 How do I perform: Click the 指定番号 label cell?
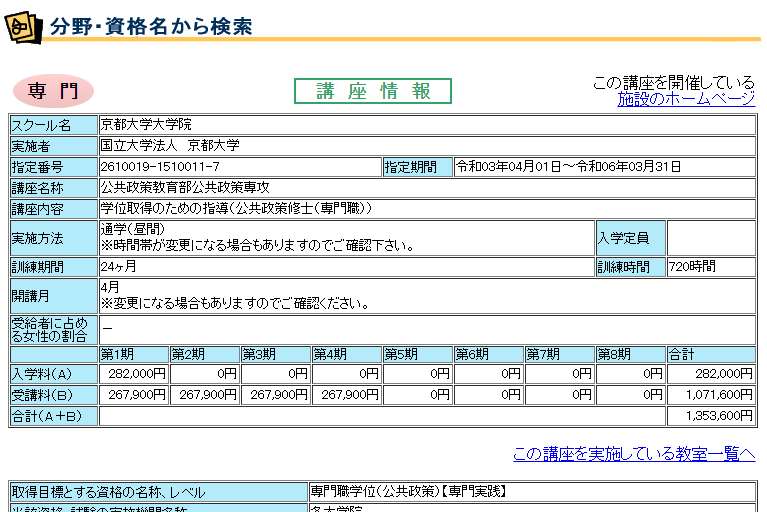pyautogui.click(x=54, y=167)
